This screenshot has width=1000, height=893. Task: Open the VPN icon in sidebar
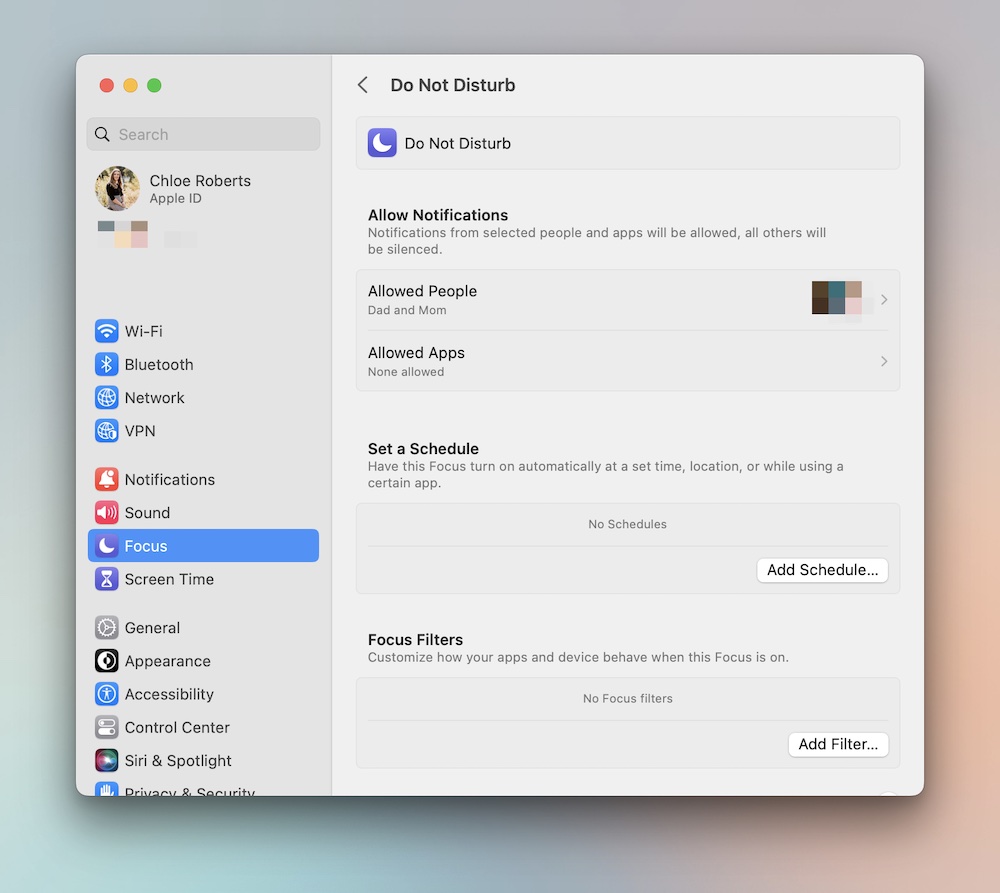pos(107,431)
